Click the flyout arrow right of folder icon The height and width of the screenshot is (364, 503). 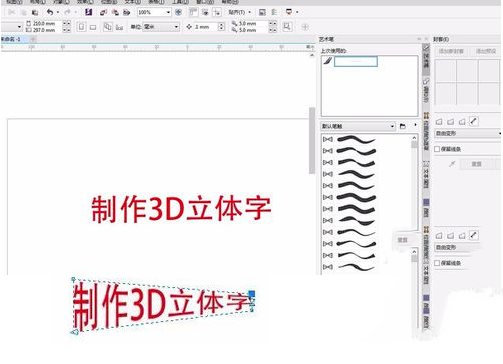415,125
